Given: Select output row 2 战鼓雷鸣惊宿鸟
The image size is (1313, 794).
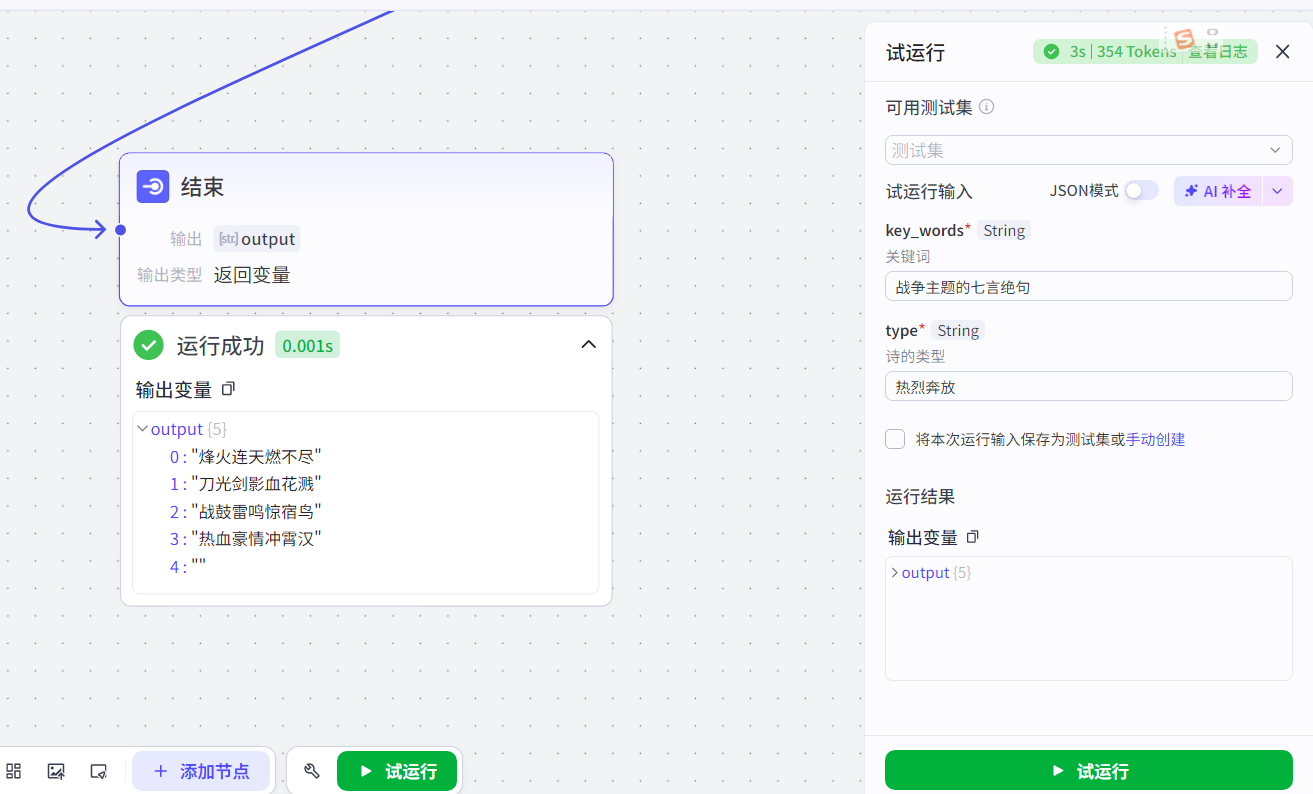Looking at the screenshot, I should (245, 512).
